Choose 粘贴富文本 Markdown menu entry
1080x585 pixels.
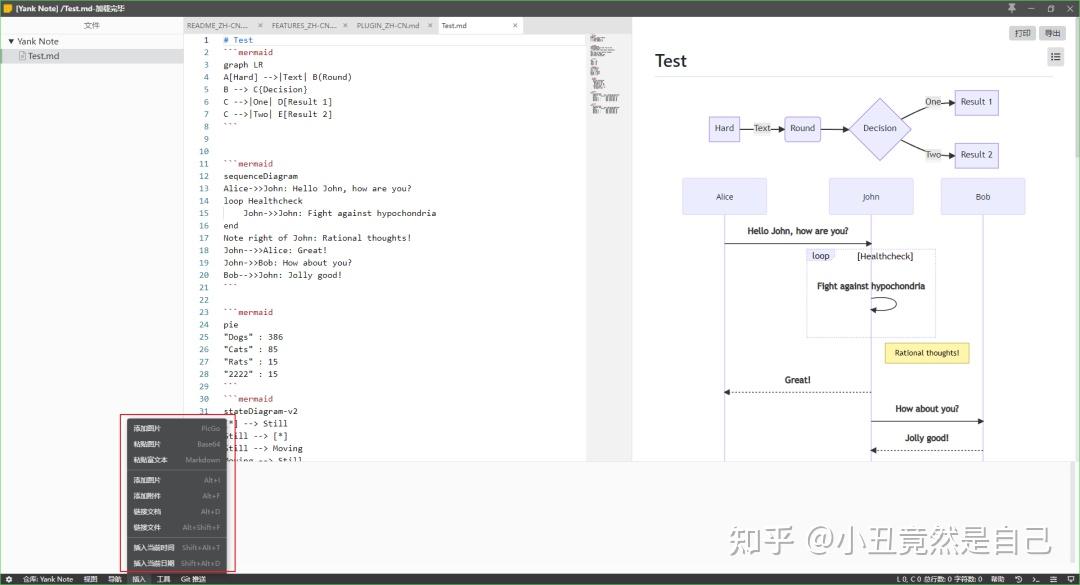(176, 460)
